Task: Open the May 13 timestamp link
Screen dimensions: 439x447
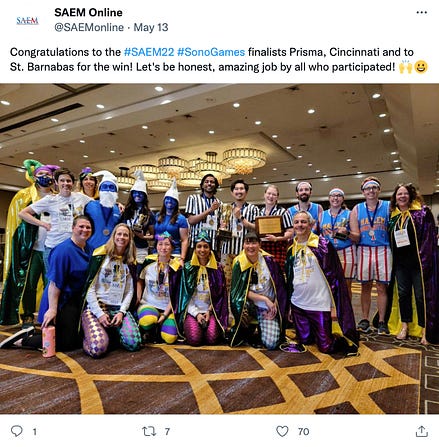Action: (x=151, y=27)
